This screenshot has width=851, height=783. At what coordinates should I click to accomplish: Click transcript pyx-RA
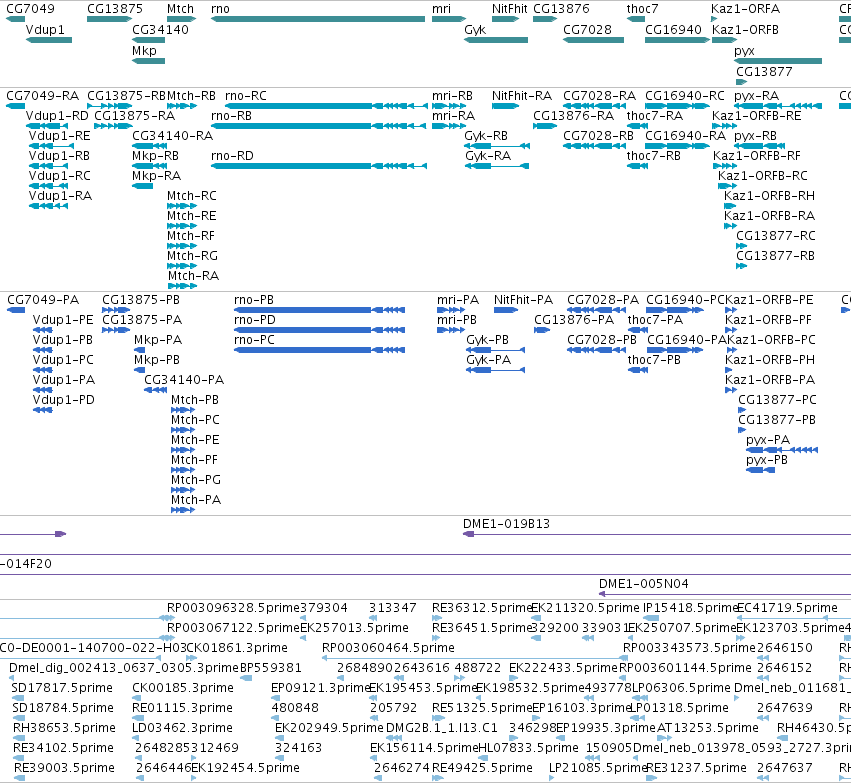(x=778, y=106)
